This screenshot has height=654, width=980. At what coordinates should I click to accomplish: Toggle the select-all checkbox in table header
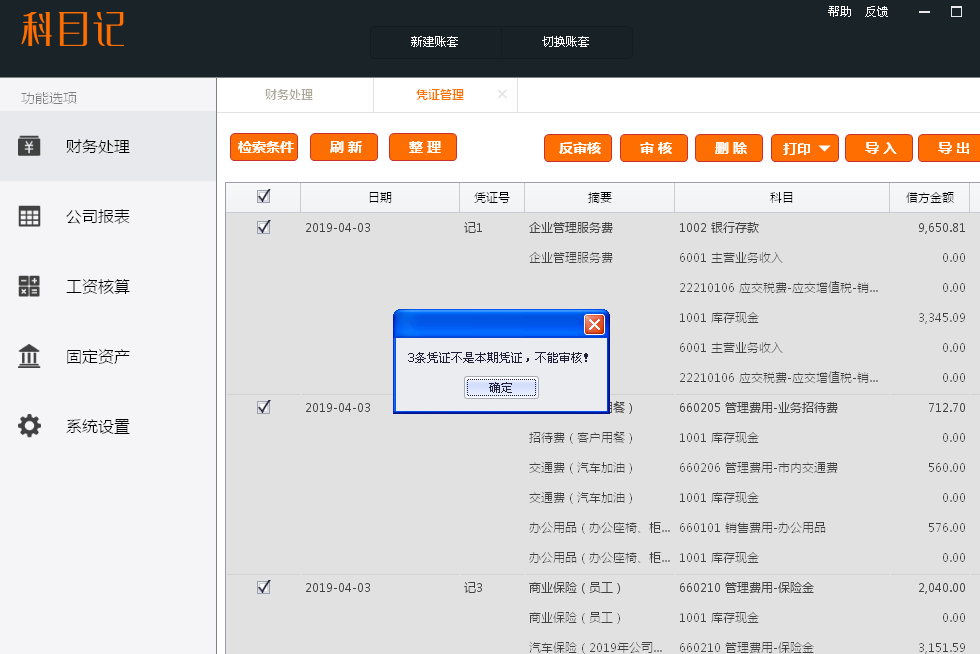click(264, 197)
